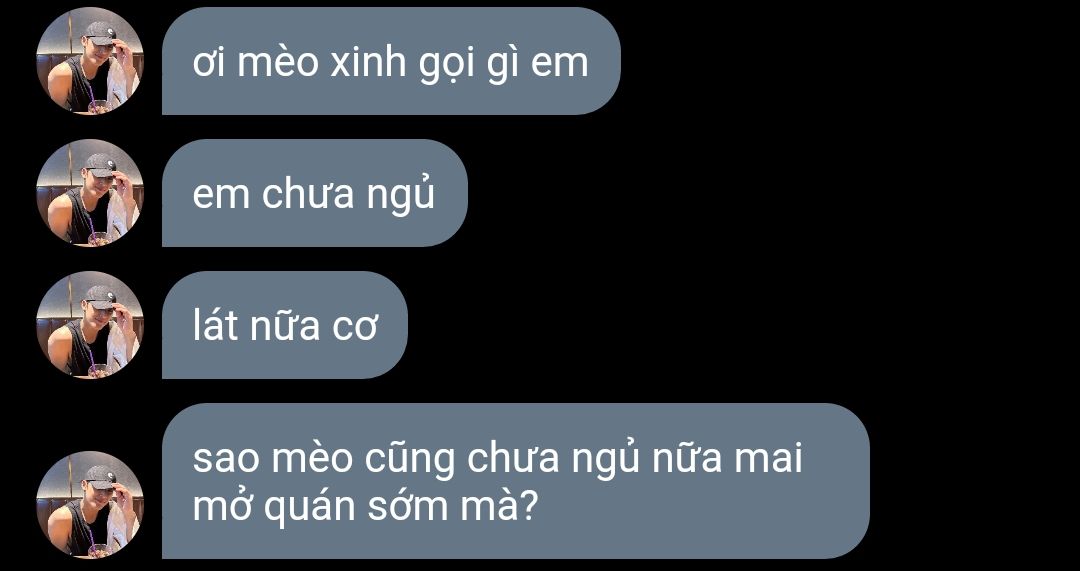Open avatar next to 'sao mèo cũng chưa ngủ' message
This screenshot has height=571, width=1080.
[x=90, y=505]
